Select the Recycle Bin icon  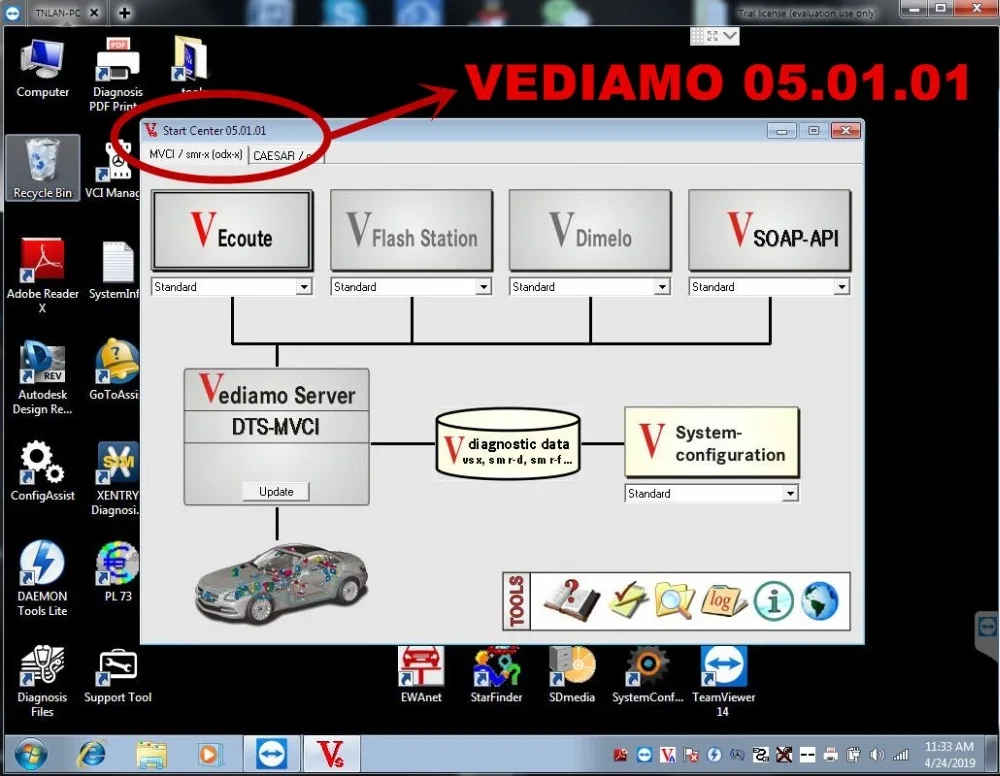pos(43,168)
